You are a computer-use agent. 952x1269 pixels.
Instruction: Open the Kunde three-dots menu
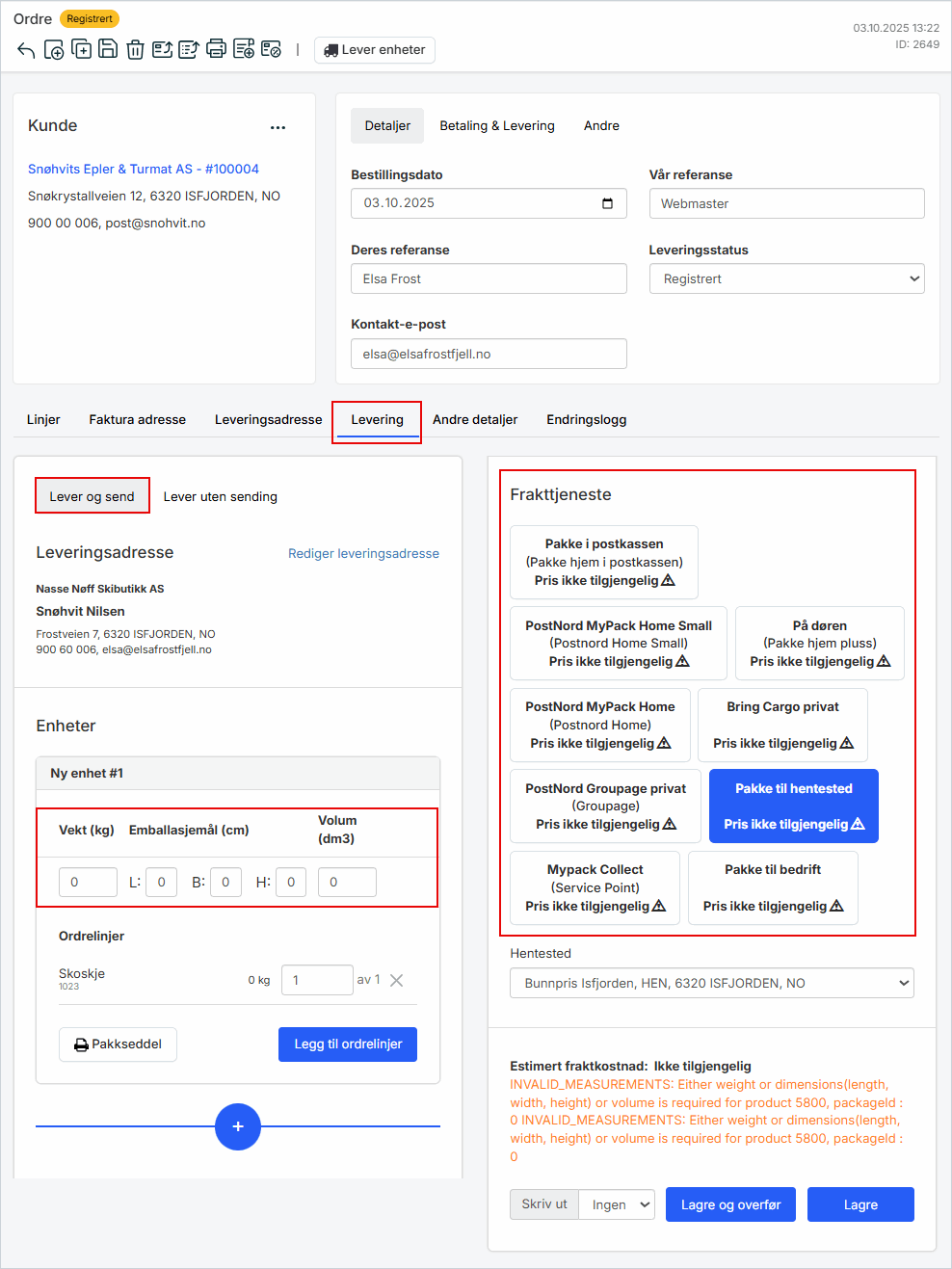click(x=278, y=127)
